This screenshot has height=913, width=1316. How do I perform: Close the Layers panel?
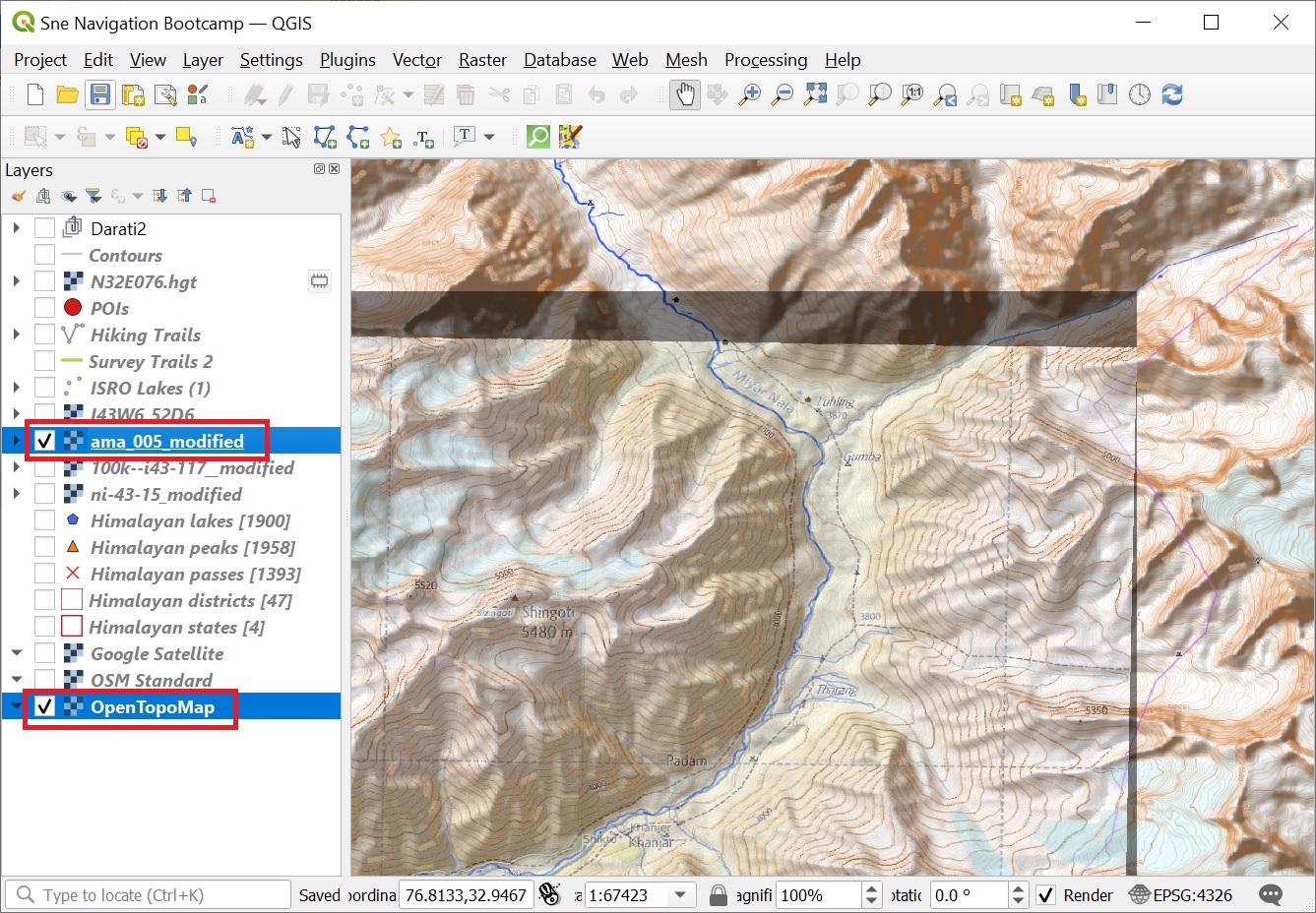(334, 169)
